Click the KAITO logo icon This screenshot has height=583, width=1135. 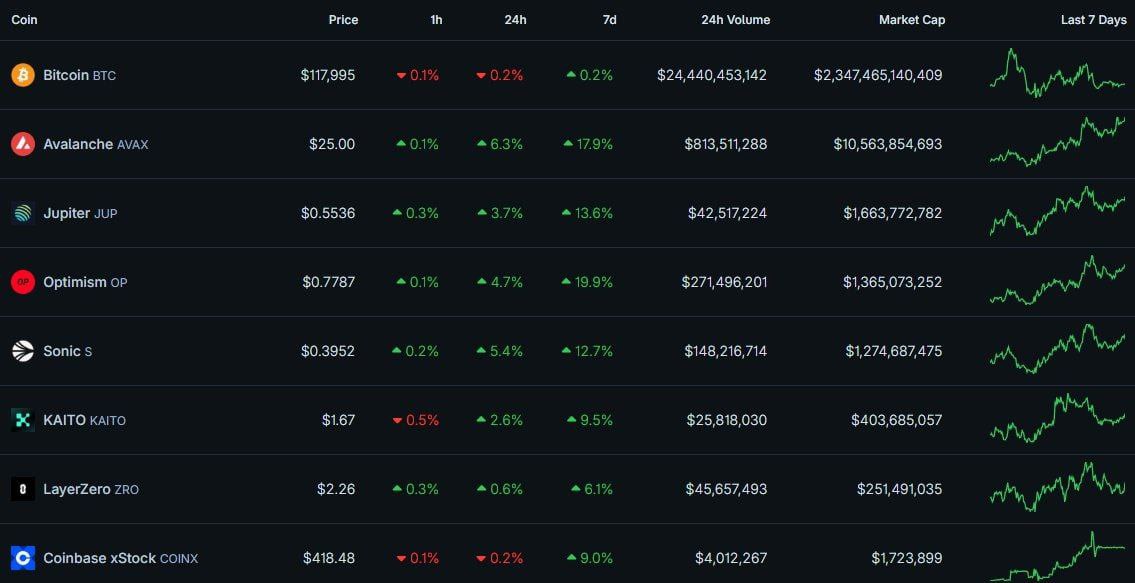(22, 420)
